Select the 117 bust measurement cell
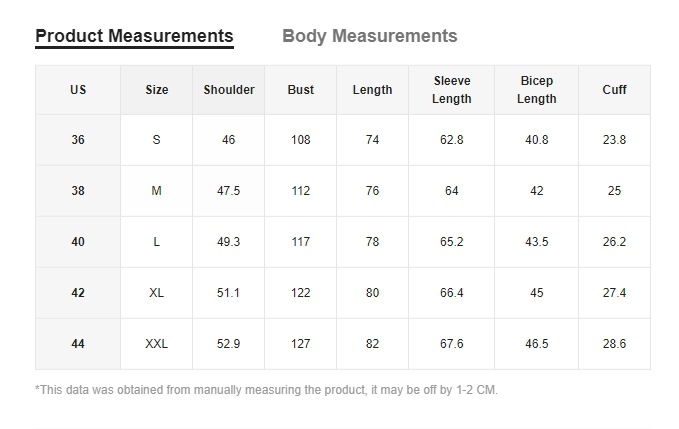The width and height of the screenshot is (679, 429). pos(301,242)
